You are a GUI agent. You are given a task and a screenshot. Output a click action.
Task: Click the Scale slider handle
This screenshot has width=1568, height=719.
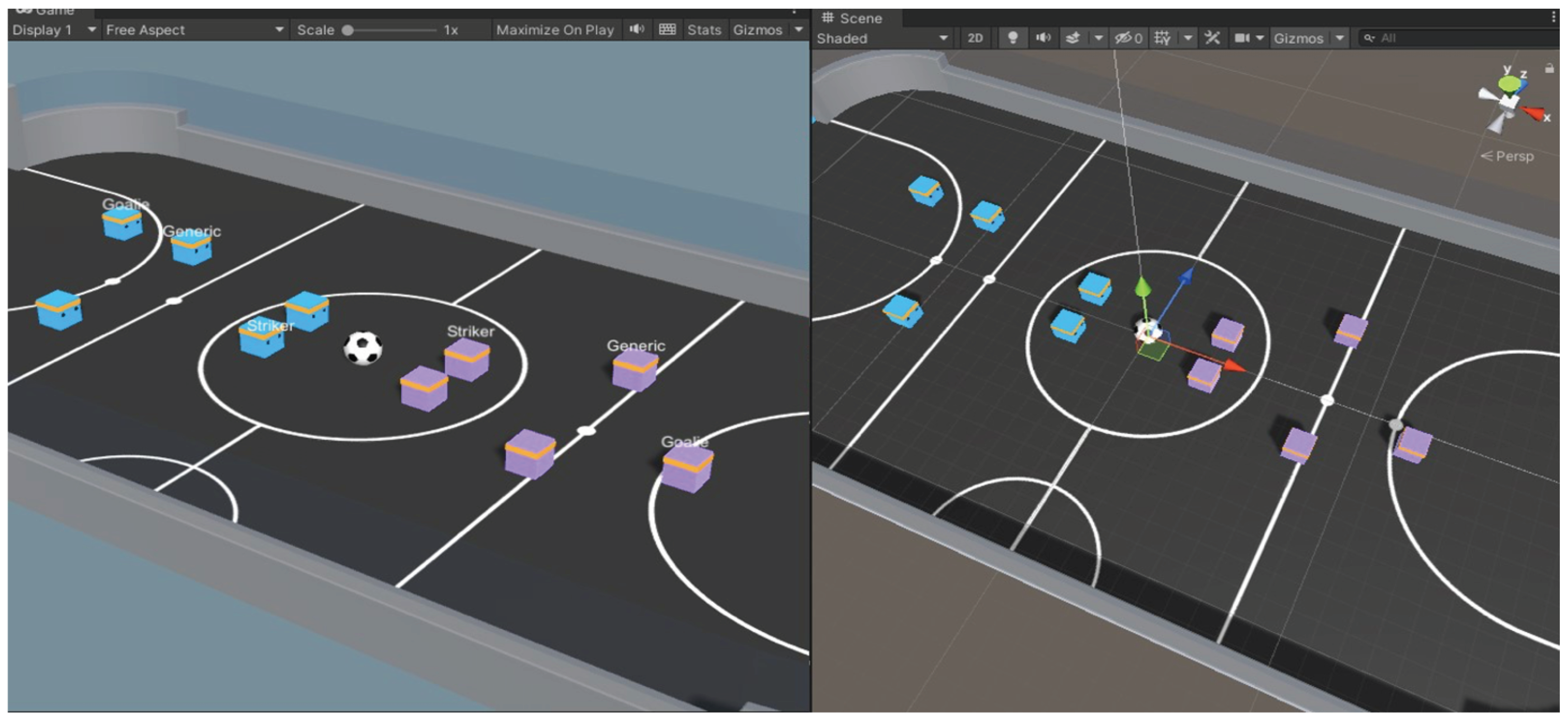(347, 29)
